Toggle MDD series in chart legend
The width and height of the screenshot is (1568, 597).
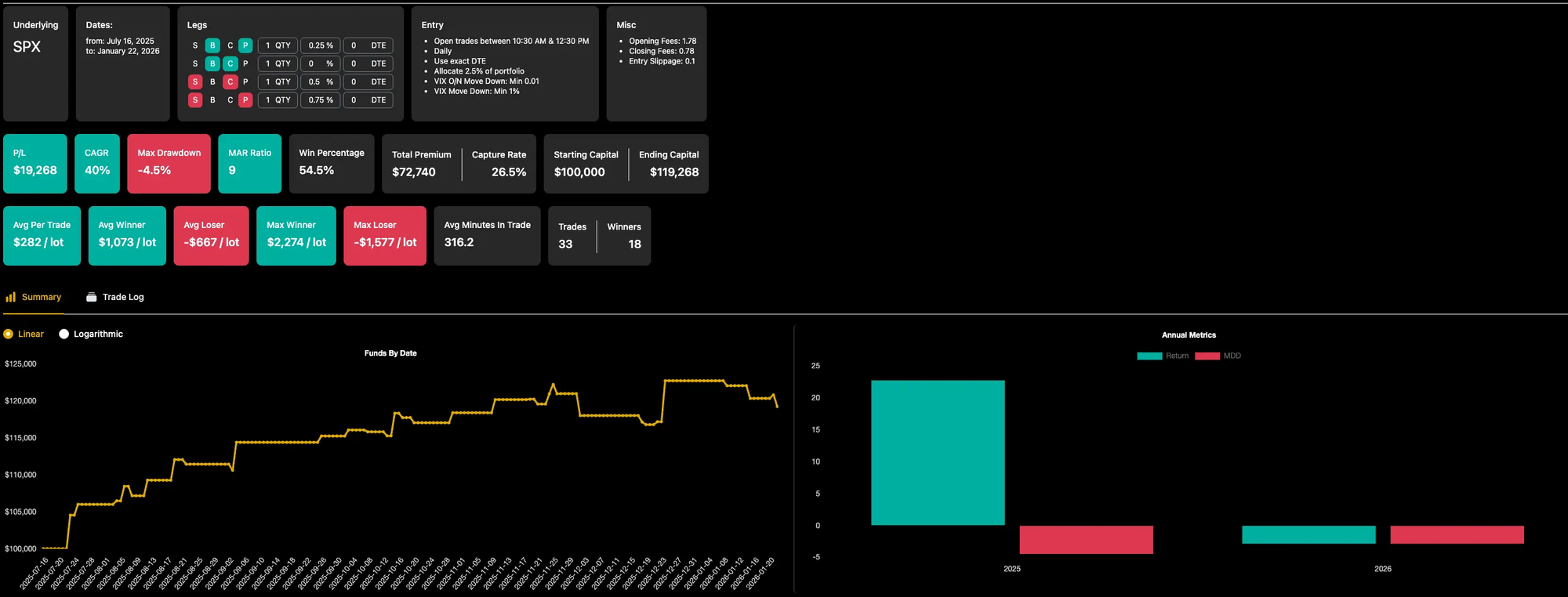pyautogui.click(x=1218, y=356)
